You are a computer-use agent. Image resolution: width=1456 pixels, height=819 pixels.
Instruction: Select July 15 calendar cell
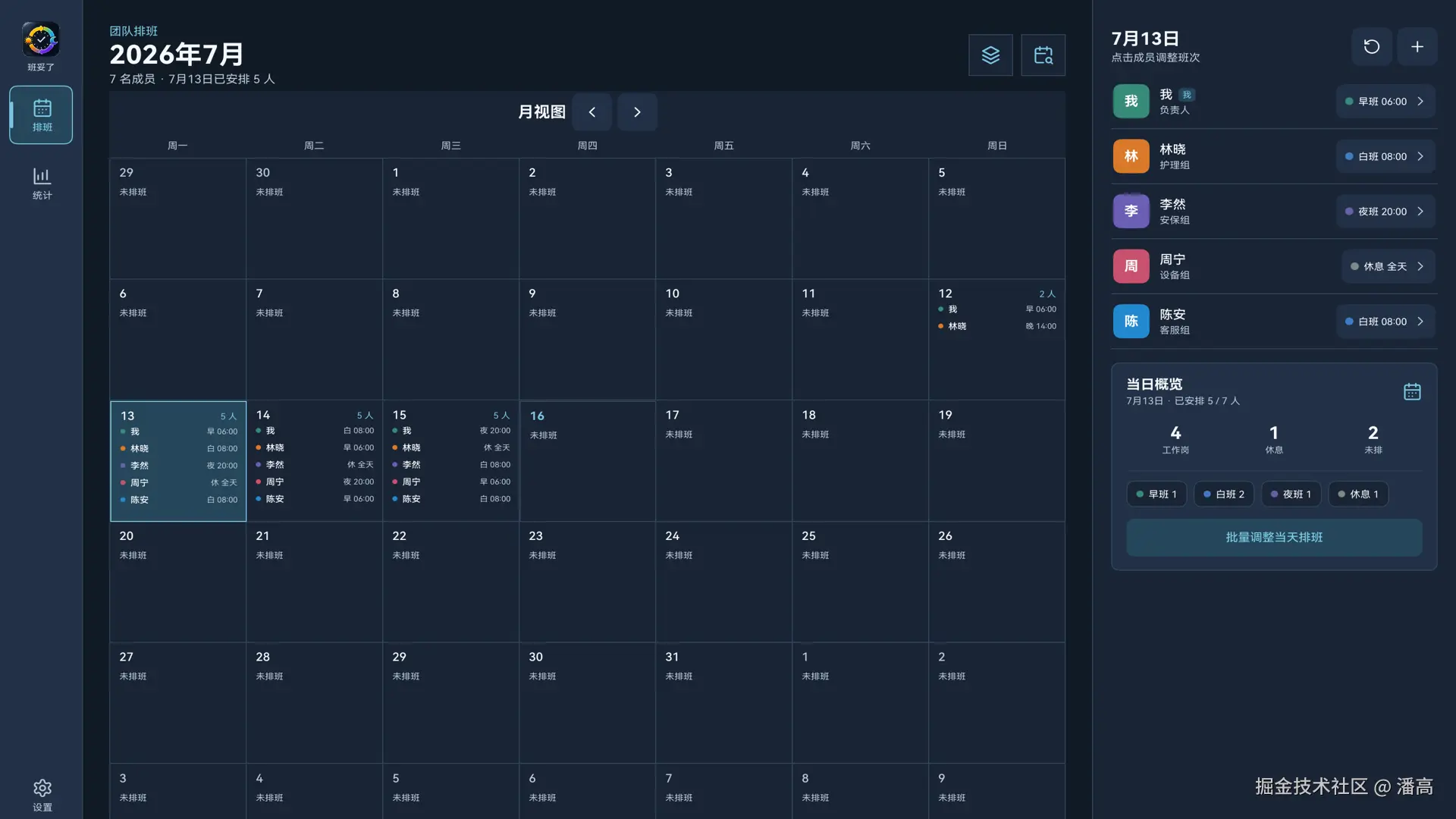click(451, 461)
